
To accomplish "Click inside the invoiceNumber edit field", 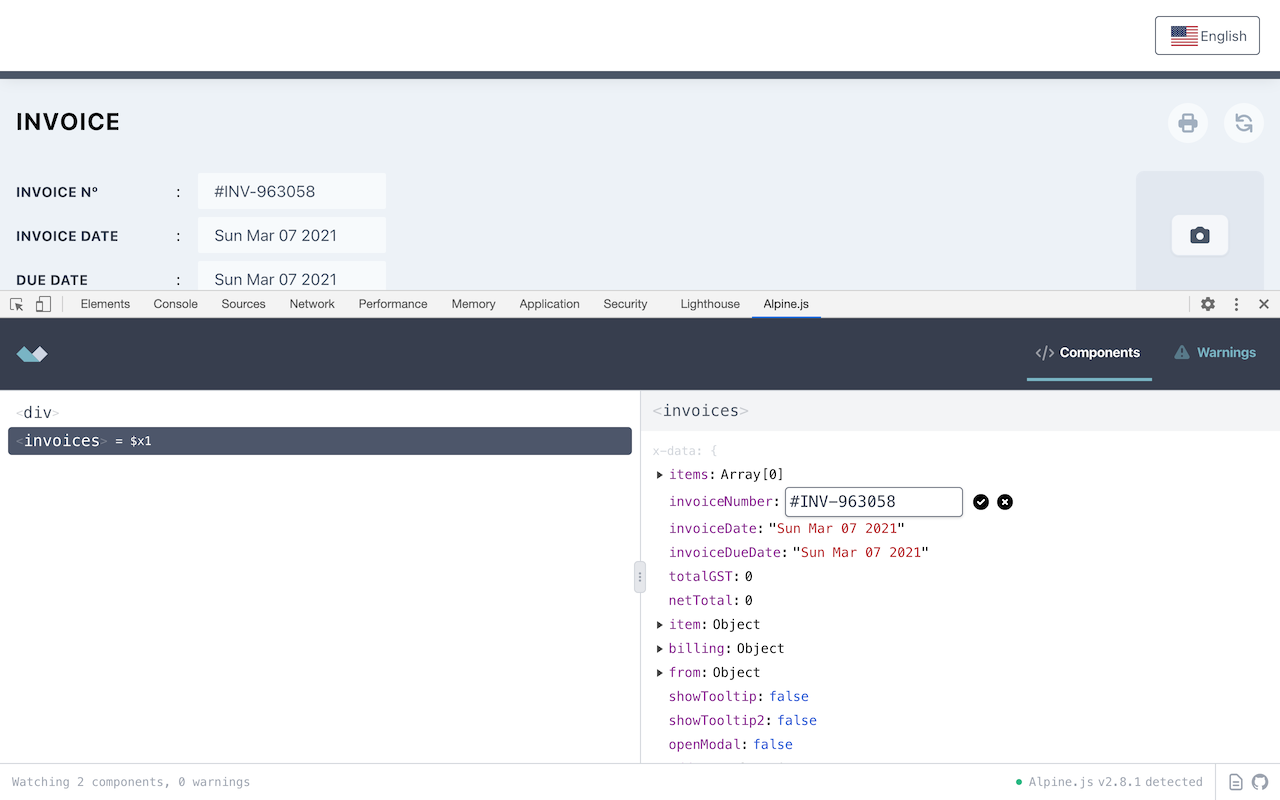I will [873, 501].
